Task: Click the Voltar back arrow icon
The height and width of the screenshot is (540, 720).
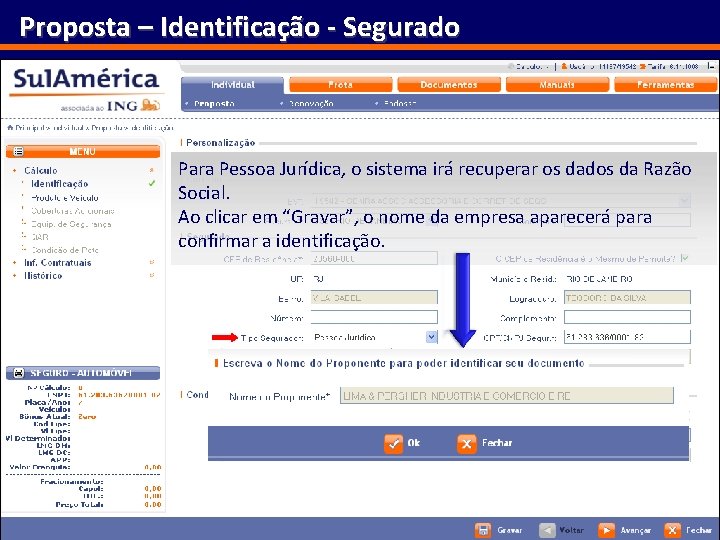Action: point(547,530)
